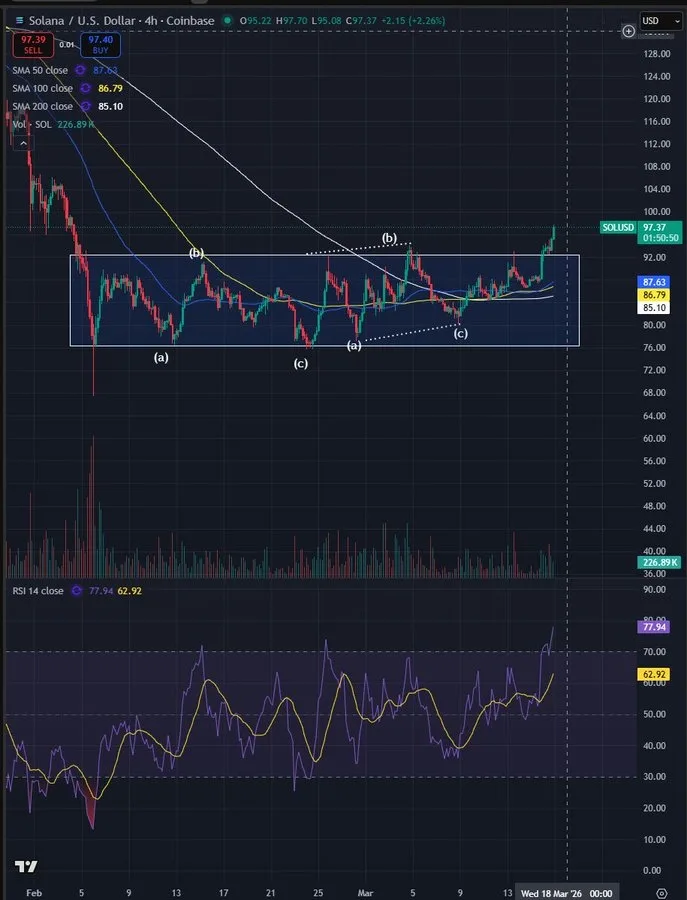Screen dimensions: 687x900
Task: Click the purple 77.94 RSI axis label
Action: [x=654, y=627]
